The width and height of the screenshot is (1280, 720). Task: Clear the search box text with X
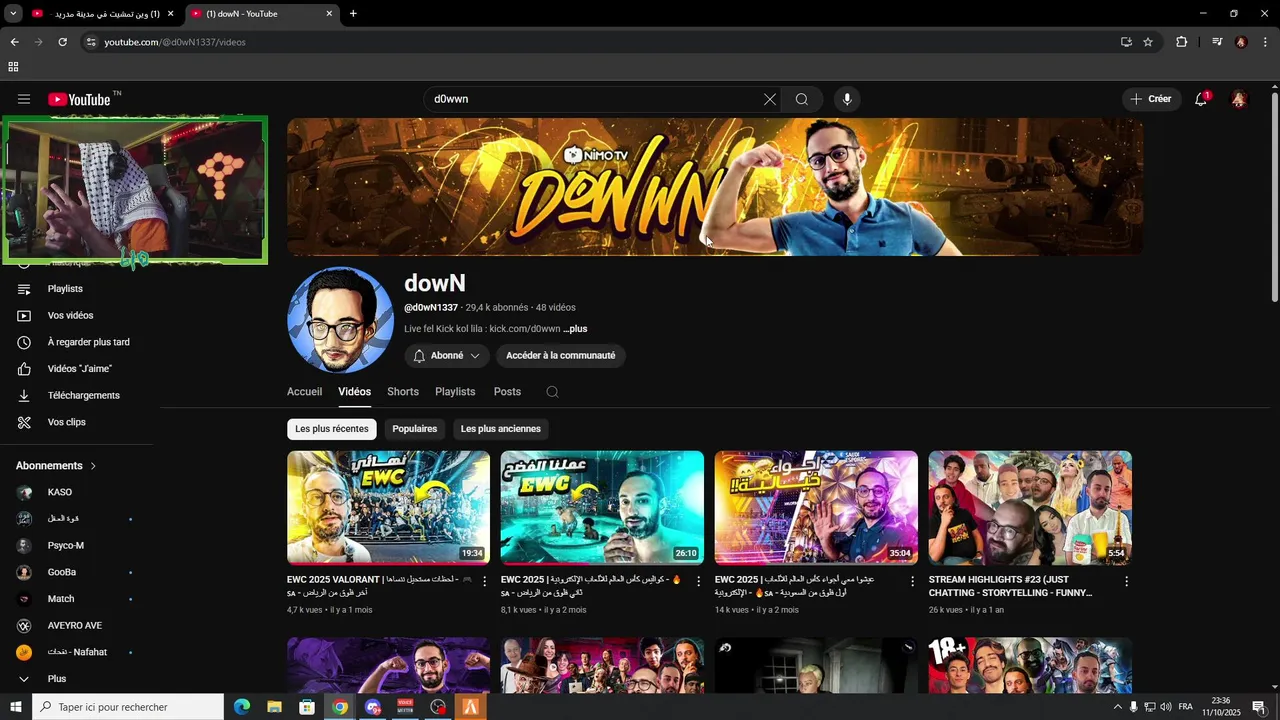coord(770,99)
